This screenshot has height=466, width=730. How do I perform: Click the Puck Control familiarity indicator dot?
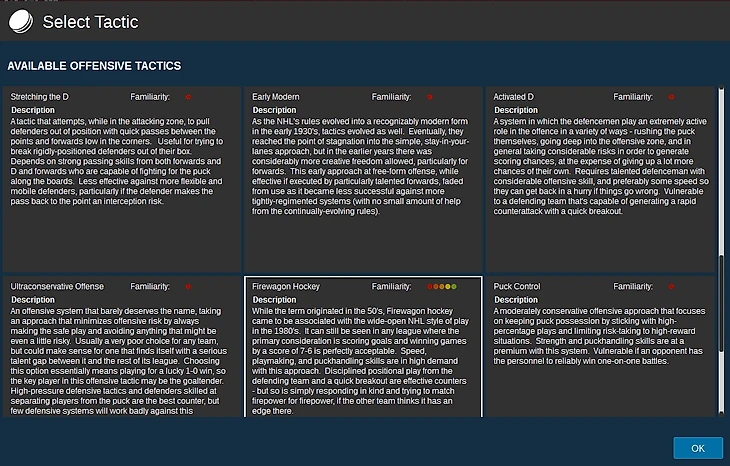[x=671, y=287]
